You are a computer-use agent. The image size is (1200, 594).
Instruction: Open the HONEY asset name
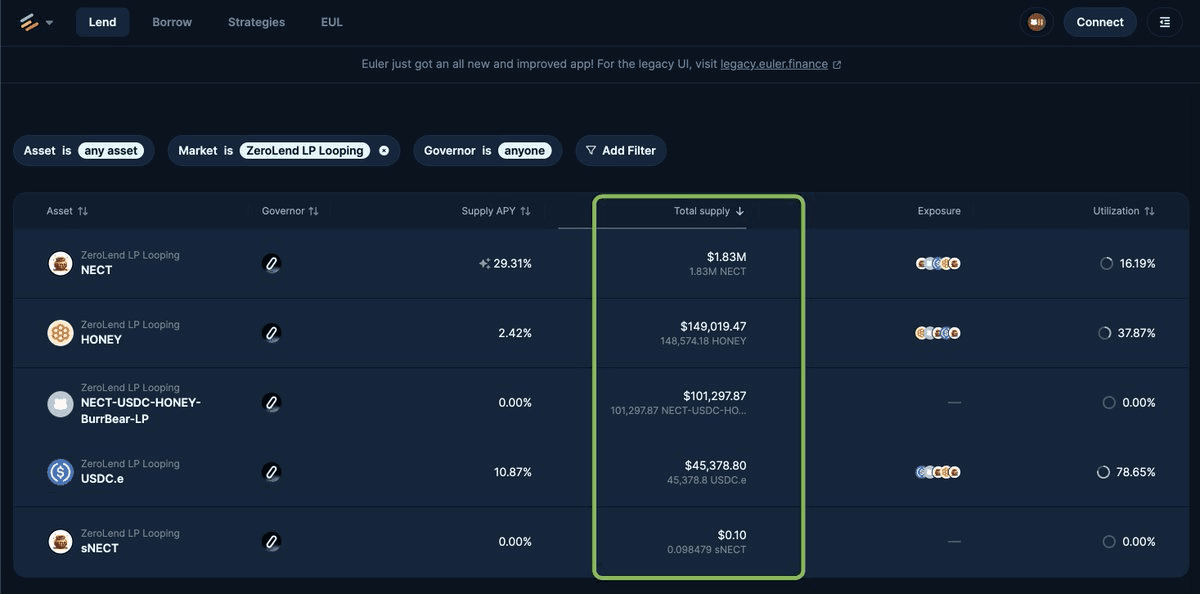[101, 340]
